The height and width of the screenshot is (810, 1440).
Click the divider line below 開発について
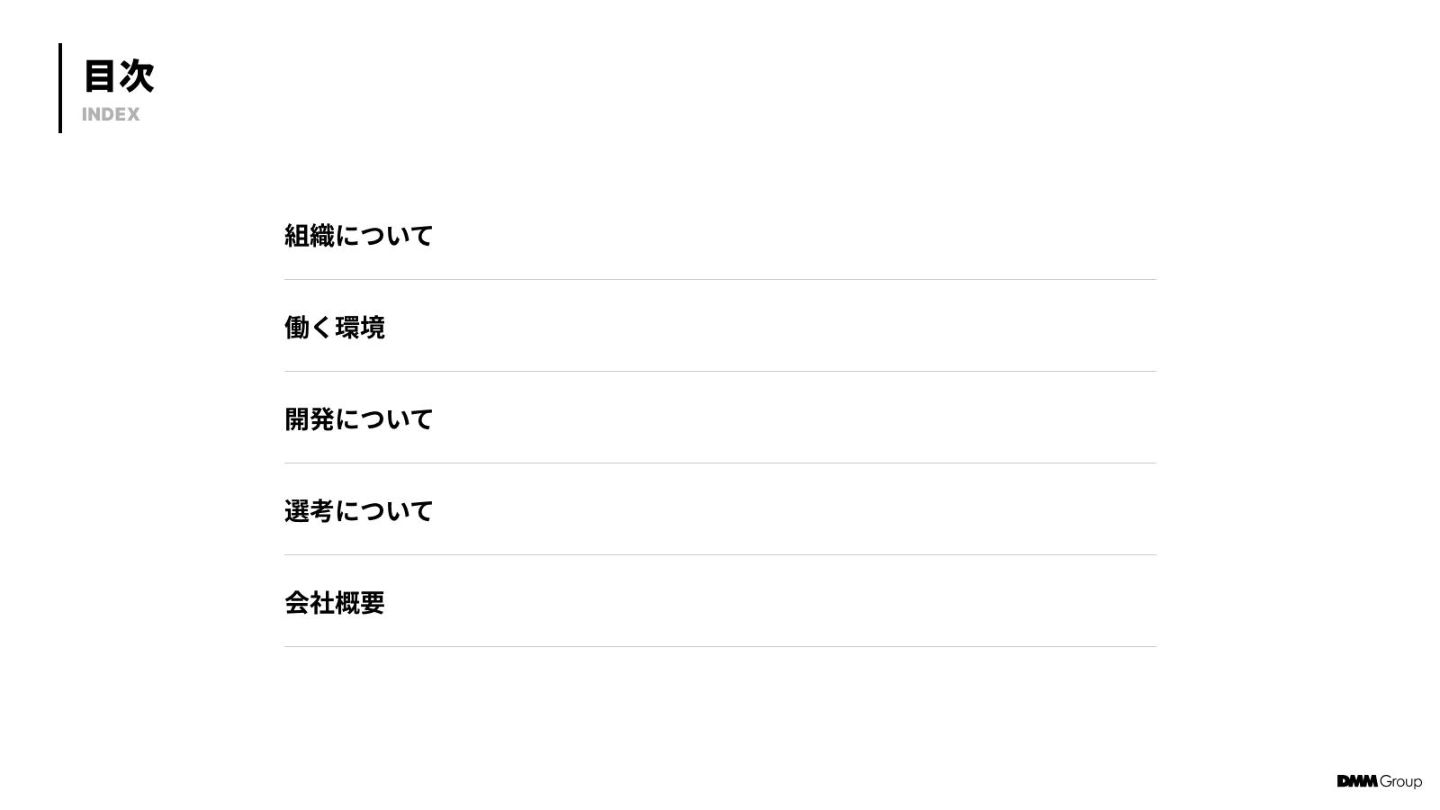tap(720, 463)
